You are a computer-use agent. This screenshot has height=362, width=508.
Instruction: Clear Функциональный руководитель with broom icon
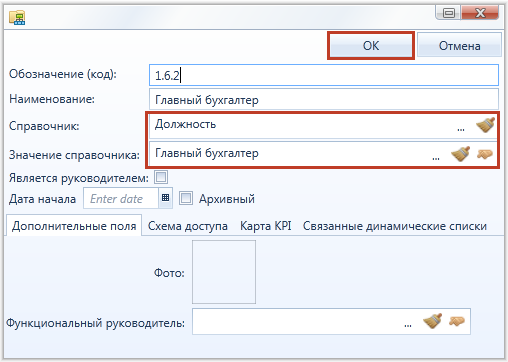coord(432,321)
